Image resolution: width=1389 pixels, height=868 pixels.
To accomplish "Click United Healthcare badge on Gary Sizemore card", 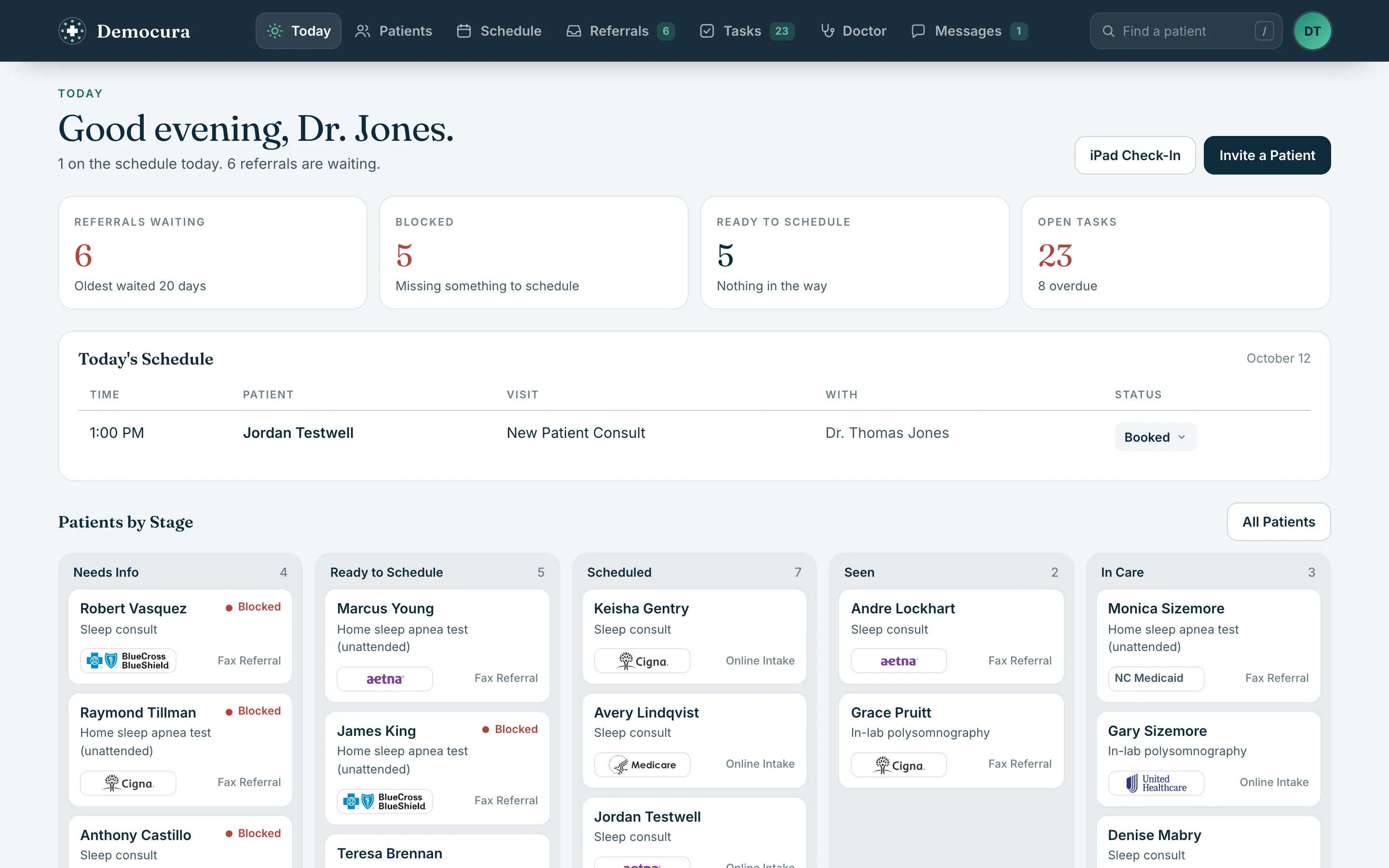I will pyautogui.click(x=1156, y=783).
